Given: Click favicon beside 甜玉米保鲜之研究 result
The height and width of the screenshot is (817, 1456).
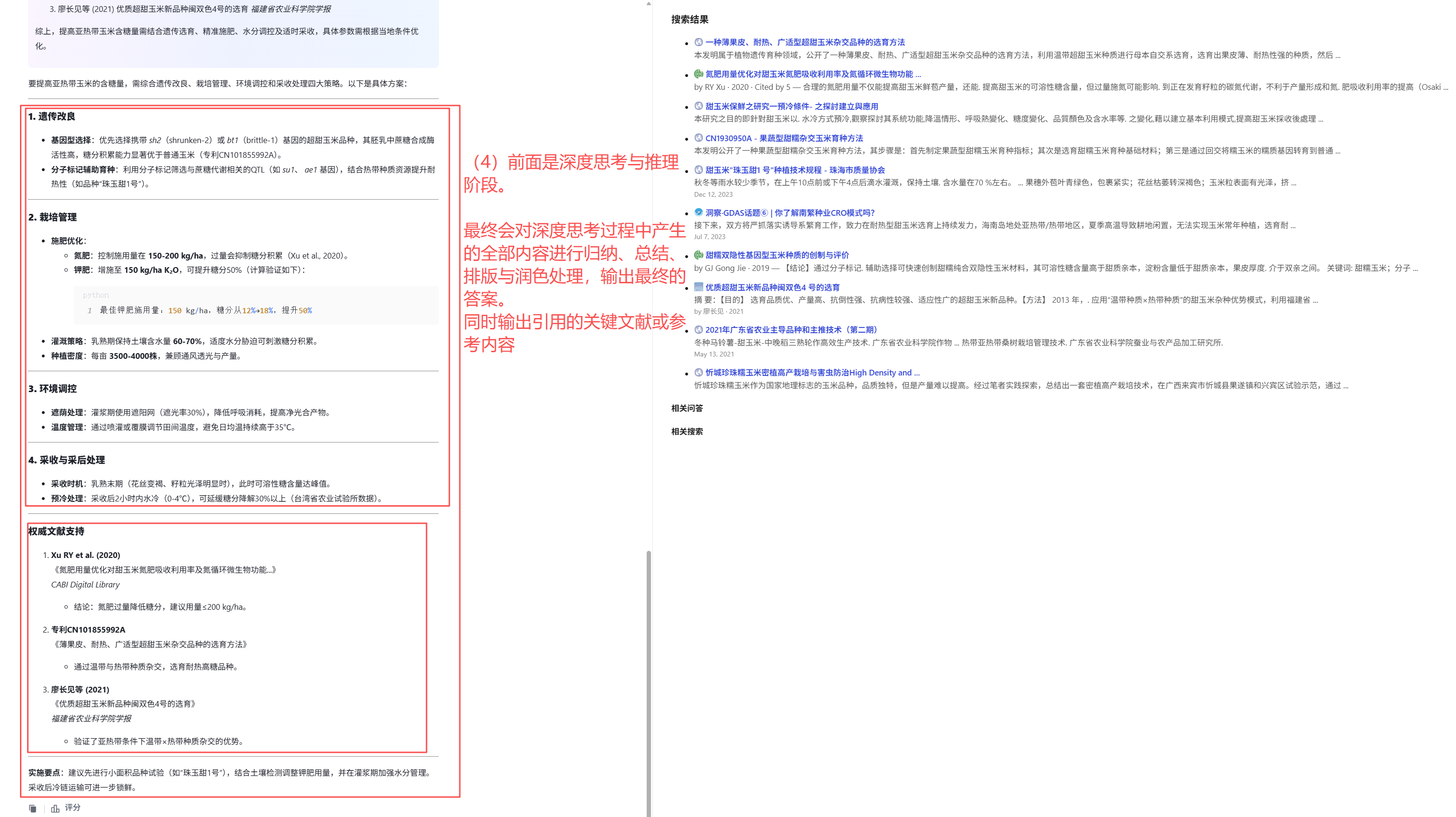Looking at the screenshot, I should pos(699,106).
